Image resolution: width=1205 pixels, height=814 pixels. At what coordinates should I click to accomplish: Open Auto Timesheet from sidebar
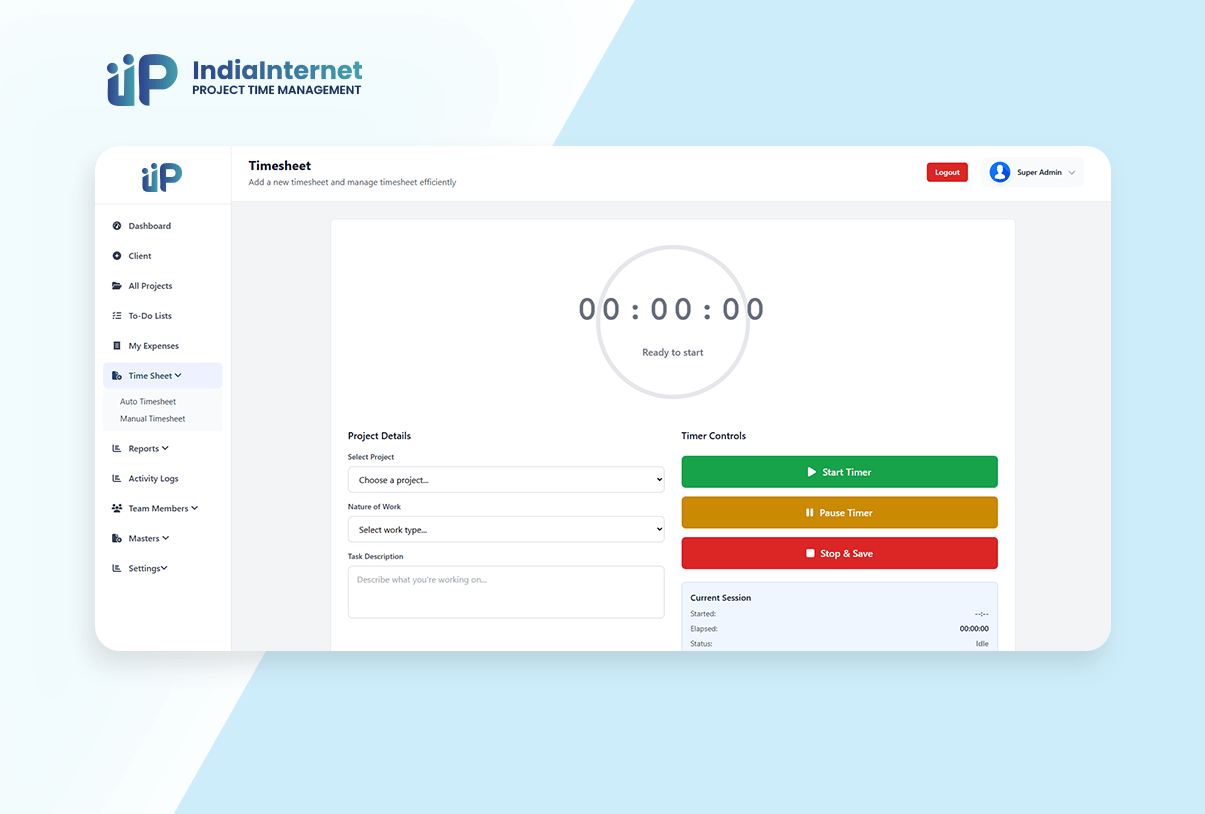tap(148, 402)
